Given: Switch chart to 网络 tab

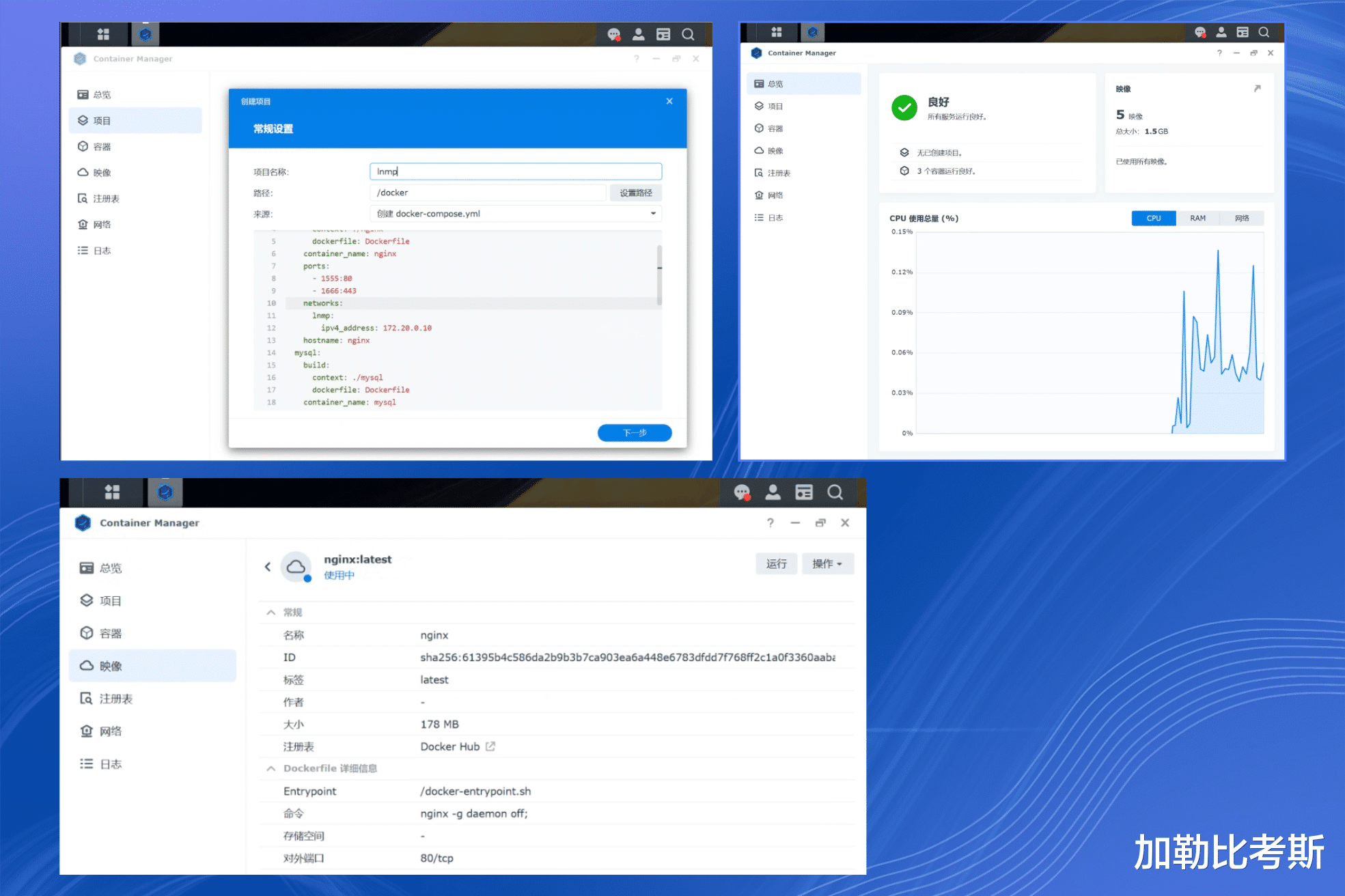Looking at the screenshot, I should (x=1242, y=218).
